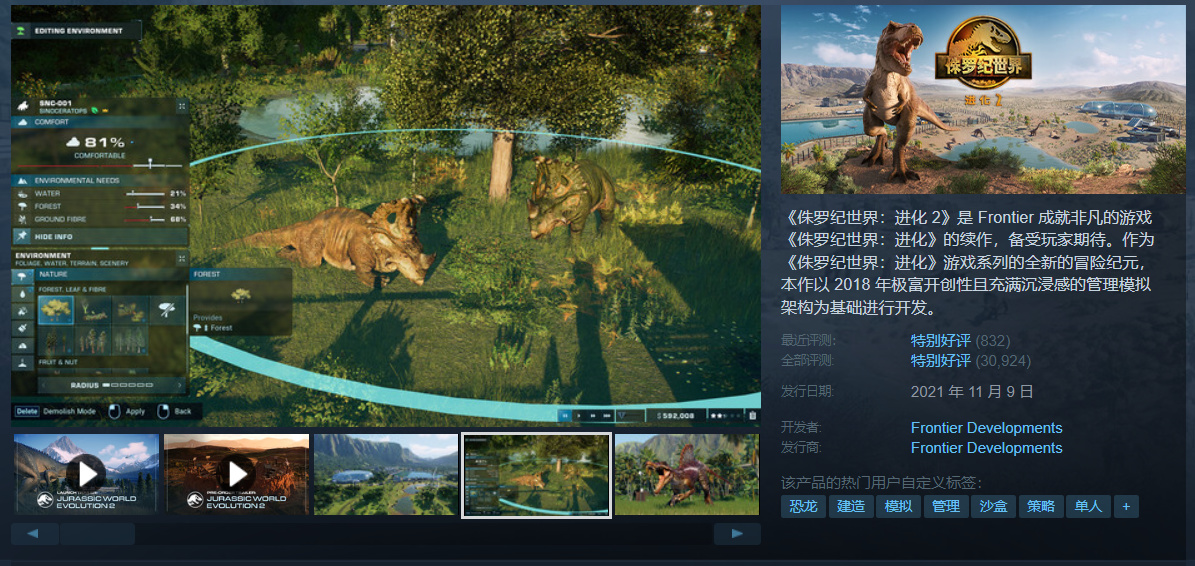Viewport: 1195px width, 566px height.
Task: Select the 策略 tag
Action: (1040, 507)
